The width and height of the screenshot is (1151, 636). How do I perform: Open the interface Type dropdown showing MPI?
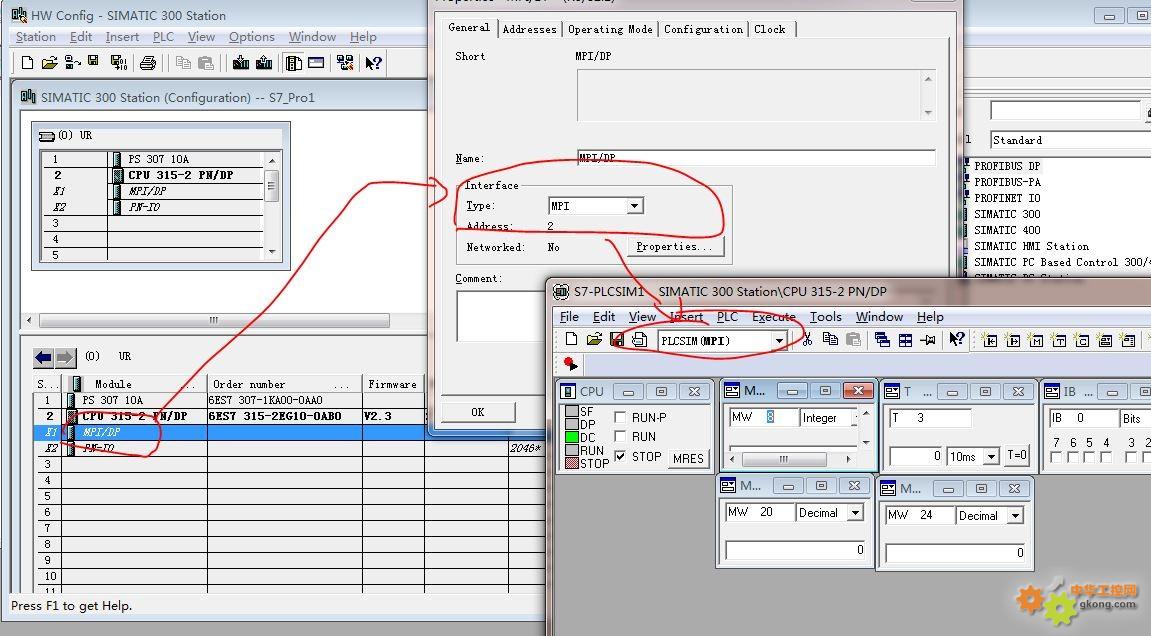tap(634, 206)
